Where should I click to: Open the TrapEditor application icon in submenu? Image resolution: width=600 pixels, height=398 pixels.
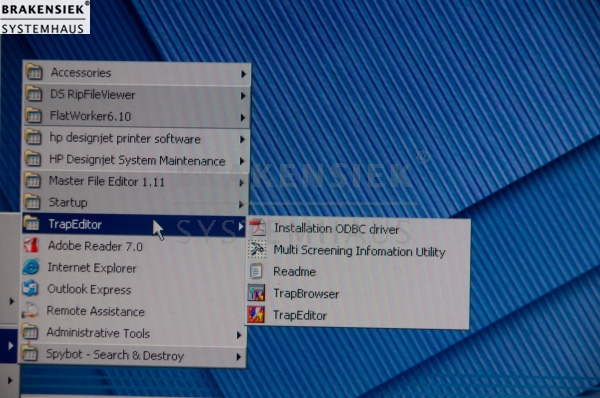256,315
